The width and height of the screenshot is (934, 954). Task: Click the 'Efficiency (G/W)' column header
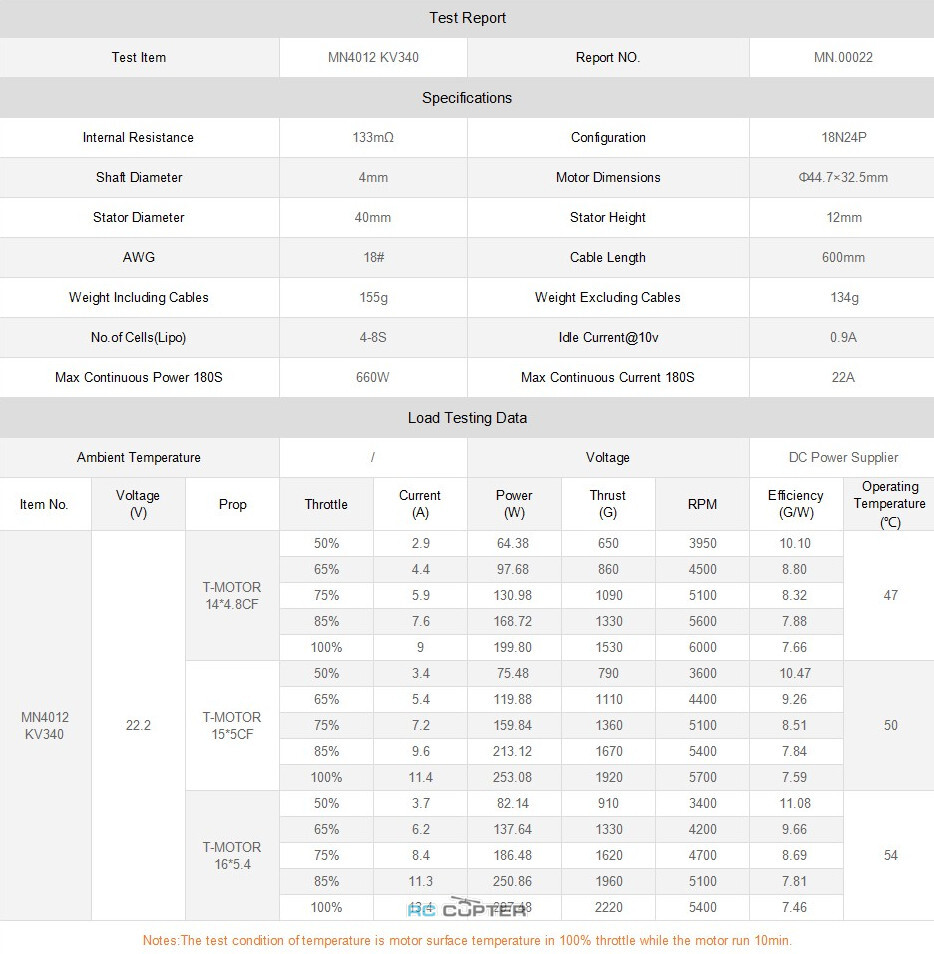click(x=796, y=504)
